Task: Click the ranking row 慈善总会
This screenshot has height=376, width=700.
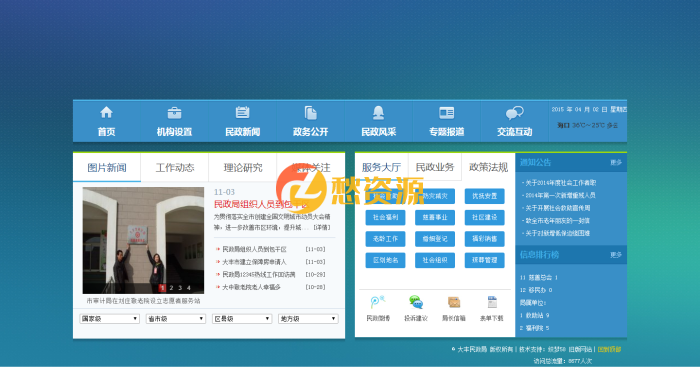Action: 539,277
